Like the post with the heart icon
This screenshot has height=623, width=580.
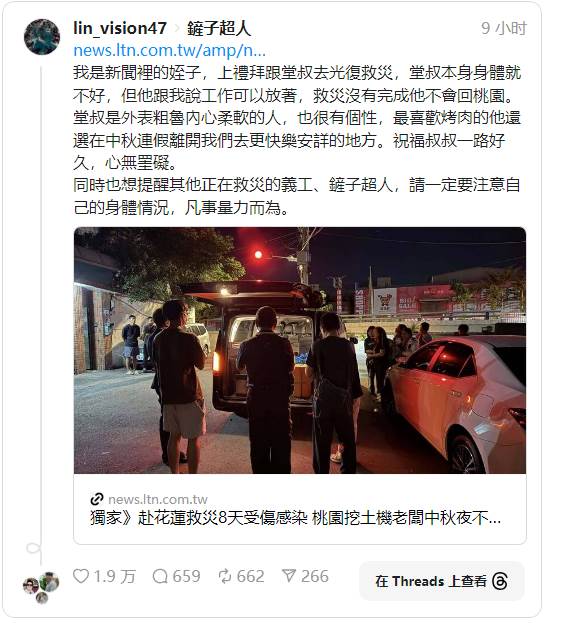(x=81, y=576)
